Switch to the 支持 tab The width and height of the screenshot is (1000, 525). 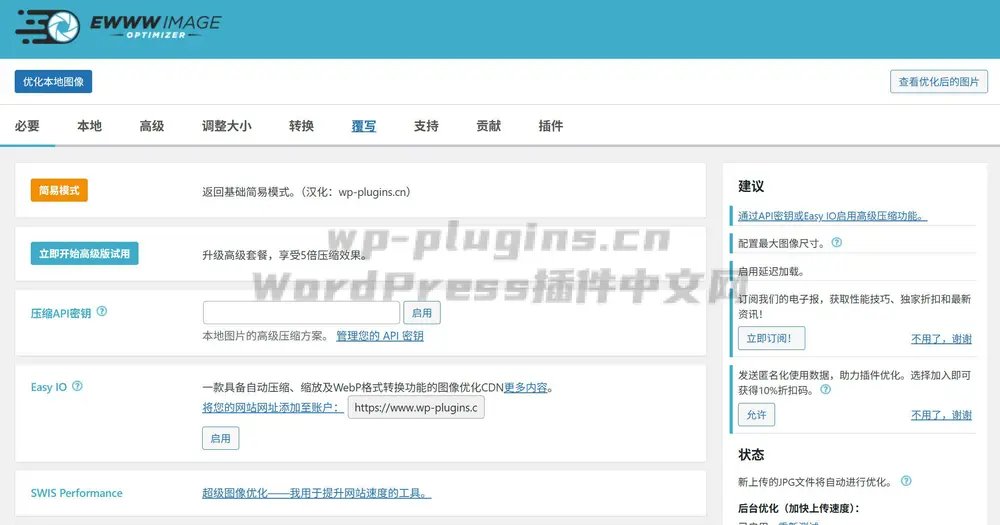point(426,126)
